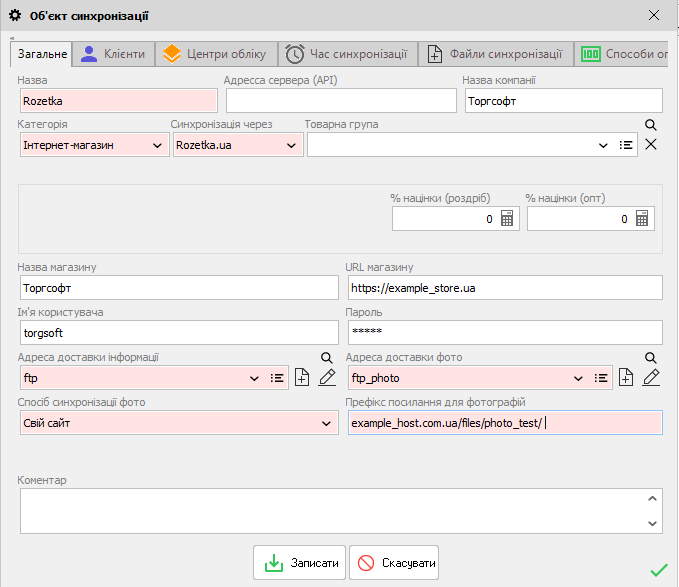Clear Товарна група with the X icon
The width and height of the screenshot is (679, 587).
click(651, 145)
